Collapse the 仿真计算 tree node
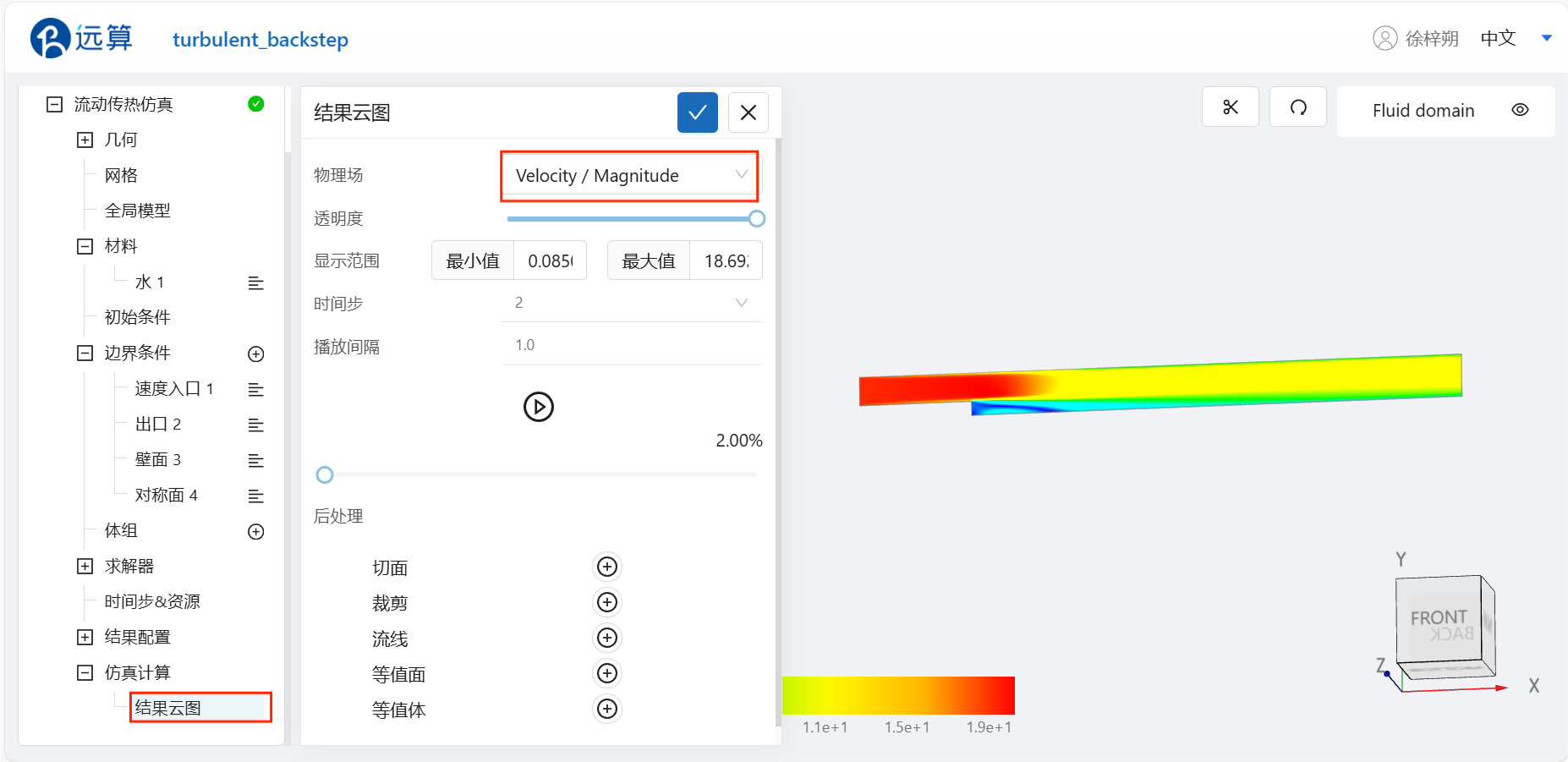The height and width of the screenshot is (762, 1568). pyautogui.click(x=85, y=672)
